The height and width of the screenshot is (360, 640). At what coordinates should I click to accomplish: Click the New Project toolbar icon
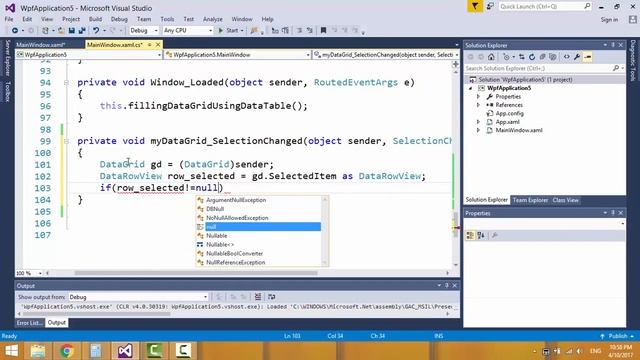[45, 31]
